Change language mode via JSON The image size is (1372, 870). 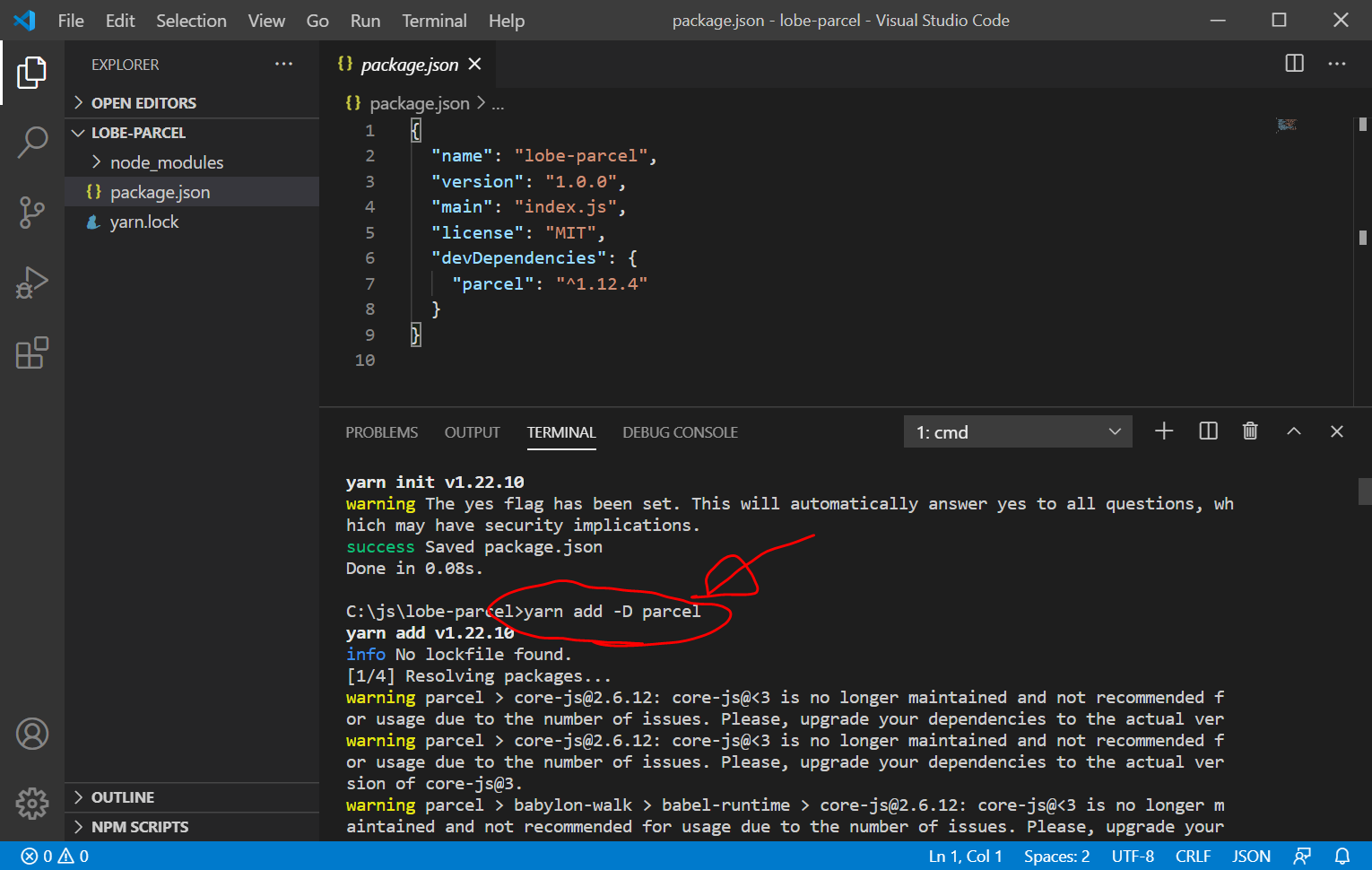pos(1251,856)
